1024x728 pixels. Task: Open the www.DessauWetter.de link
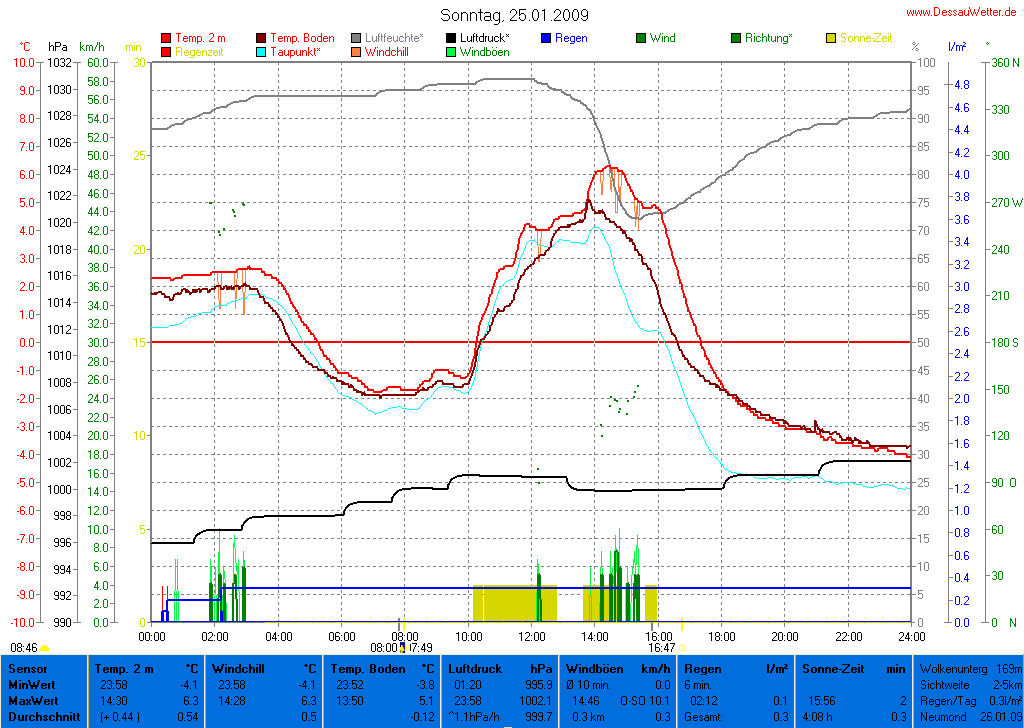pyautogui.click(x=961, y=11)
